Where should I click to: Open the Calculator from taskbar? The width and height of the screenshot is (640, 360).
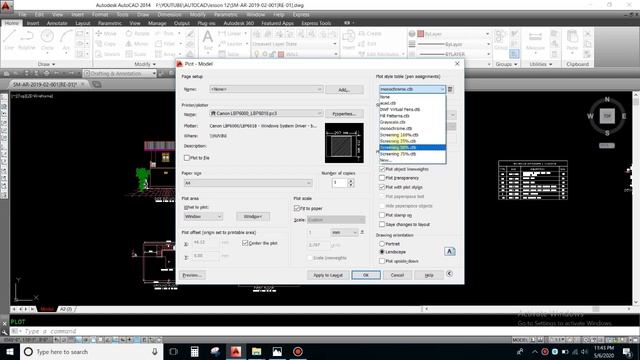tap(195, 351)
